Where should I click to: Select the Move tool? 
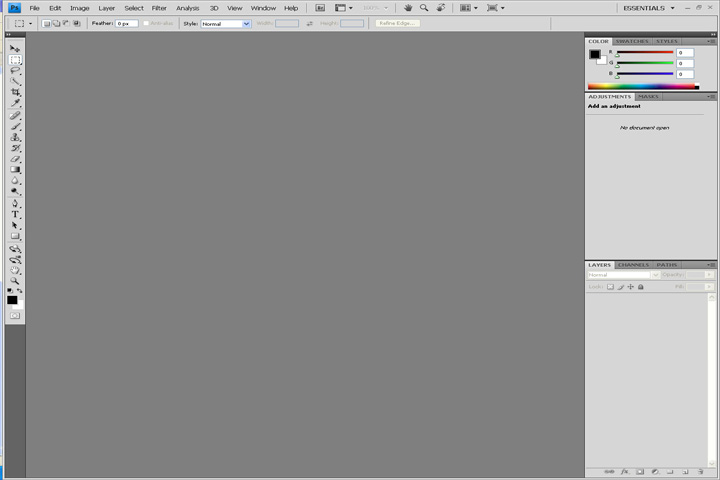[x=15, y=49]
